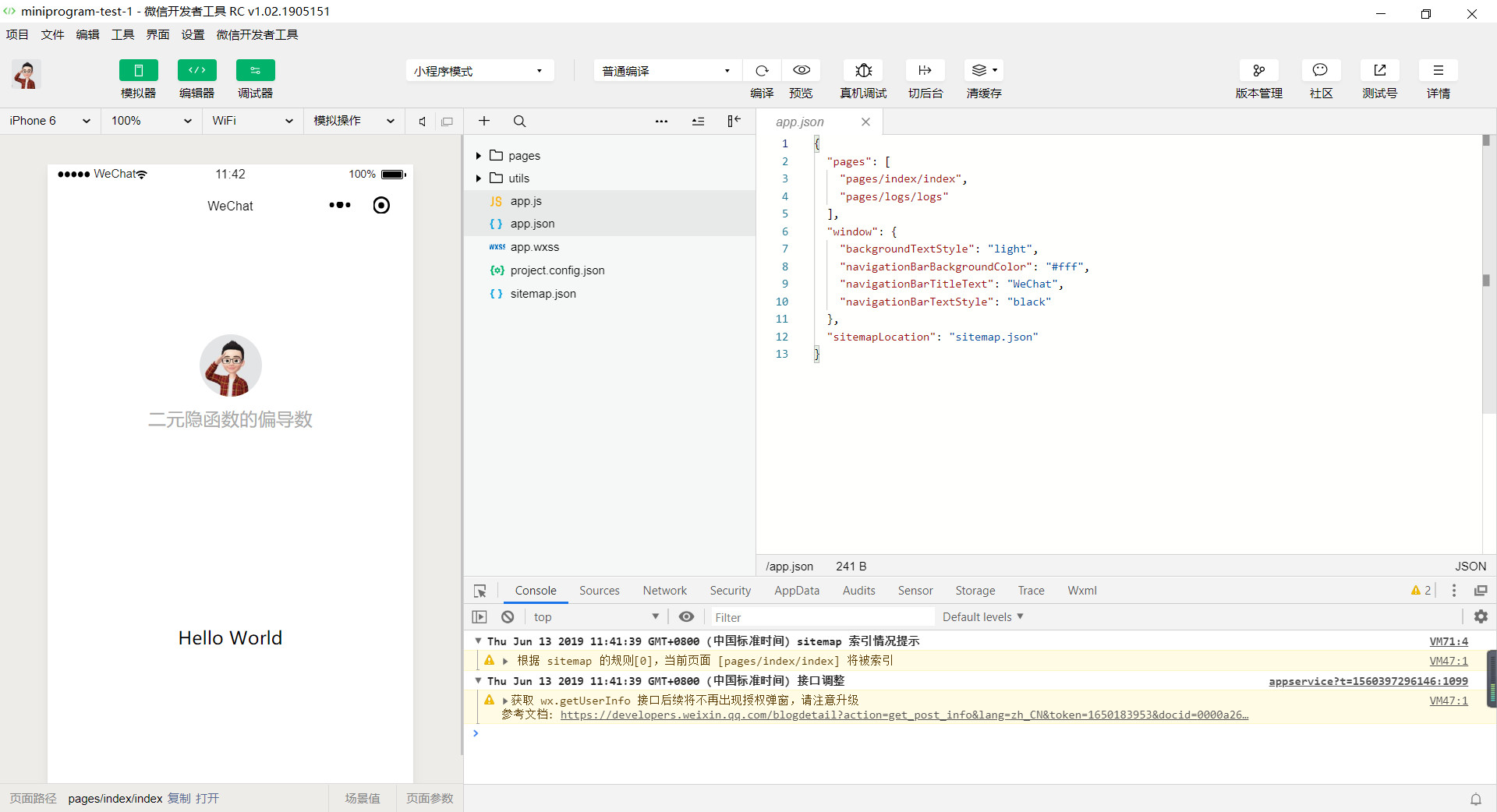
Task: Open real device debugging bug icon
Action: click(x=863, y=70)
